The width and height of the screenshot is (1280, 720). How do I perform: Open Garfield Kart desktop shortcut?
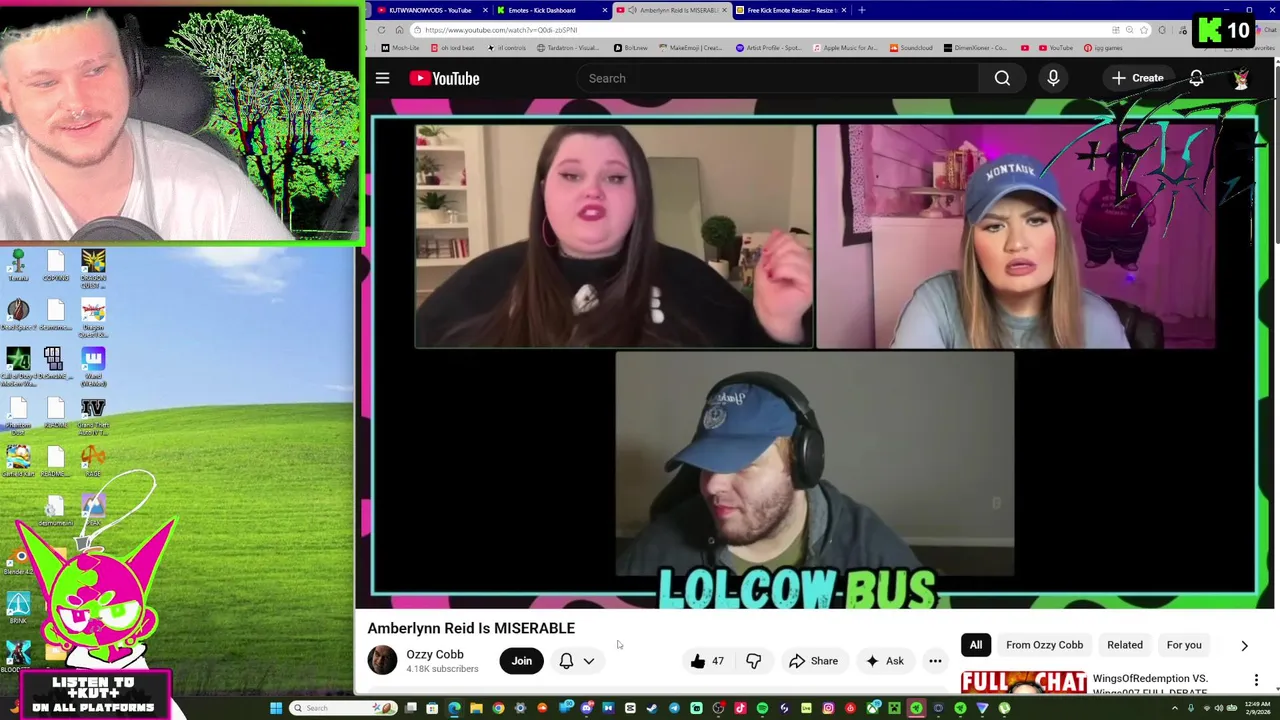coord(18,461)
